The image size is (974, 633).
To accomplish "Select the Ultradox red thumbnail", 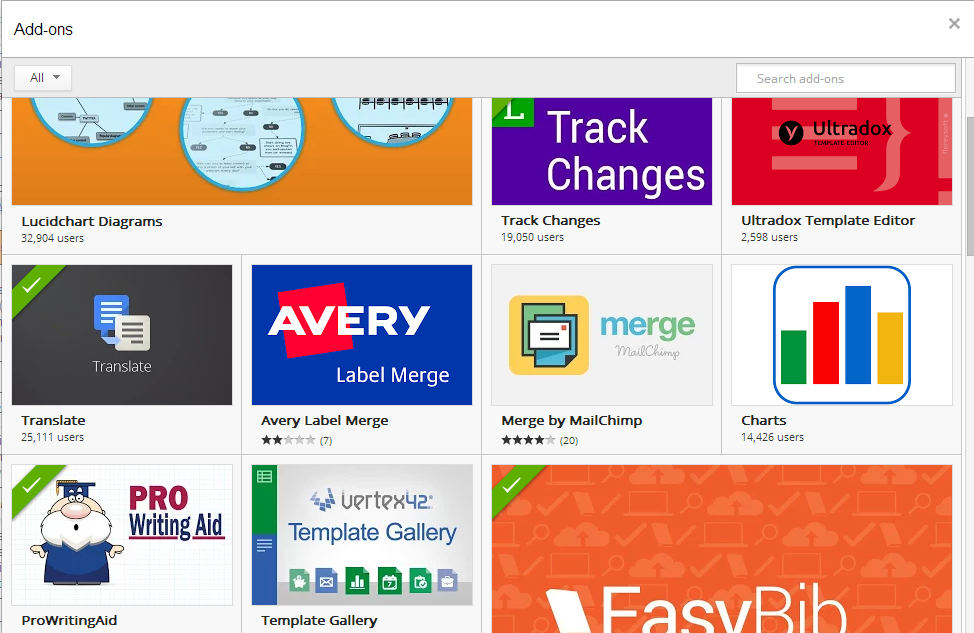I will (842, 151).
